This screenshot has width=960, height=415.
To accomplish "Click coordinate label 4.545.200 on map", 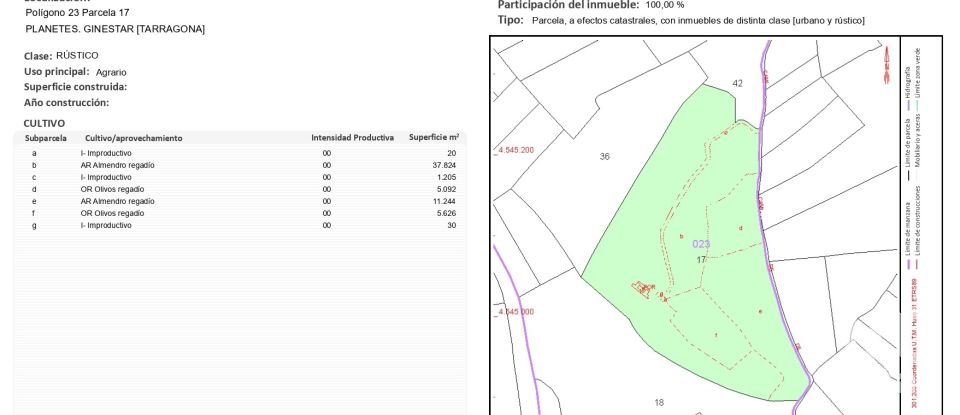I will coord(515,150).
